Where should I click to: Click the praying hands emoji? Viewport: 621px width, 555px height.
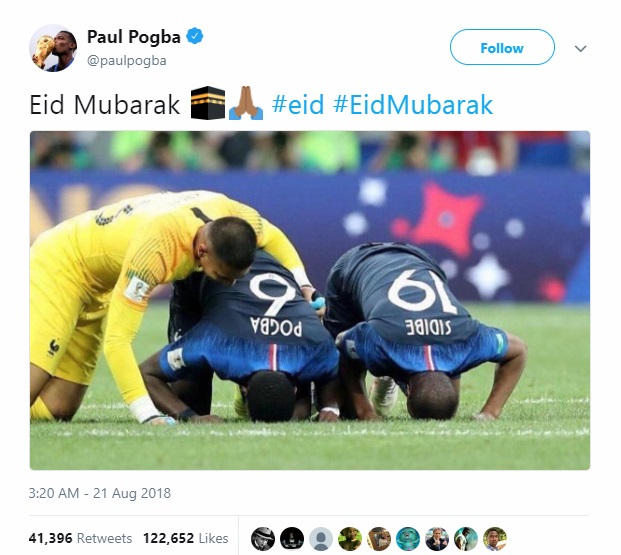(x=246, y=103)
